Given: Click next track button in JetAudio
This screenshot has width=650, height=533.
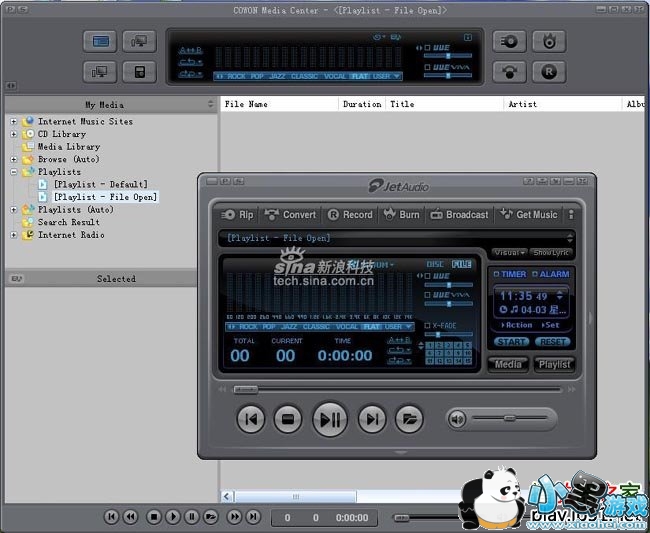Looking at the screenshot, I should tap(372, 419).
